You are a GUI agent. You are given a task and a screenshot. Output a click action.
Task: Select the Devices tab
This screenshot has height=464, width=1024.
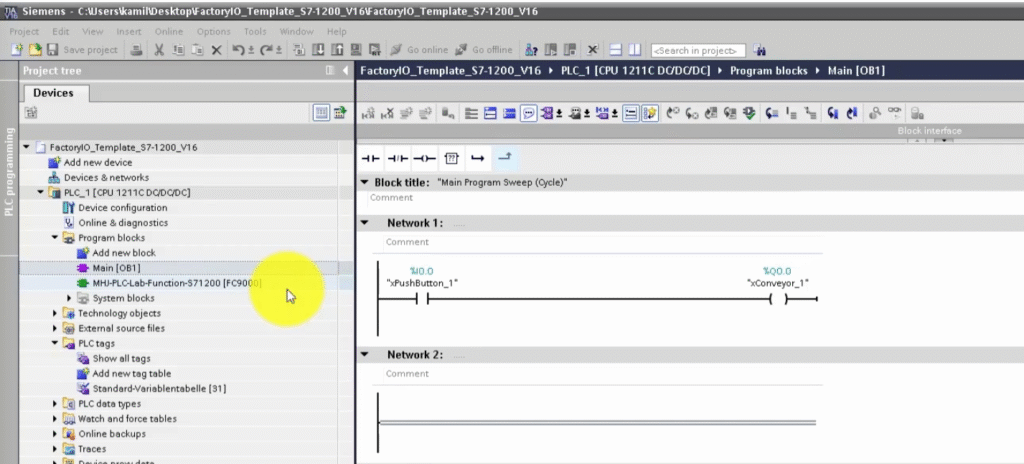[x=54, y=93]
